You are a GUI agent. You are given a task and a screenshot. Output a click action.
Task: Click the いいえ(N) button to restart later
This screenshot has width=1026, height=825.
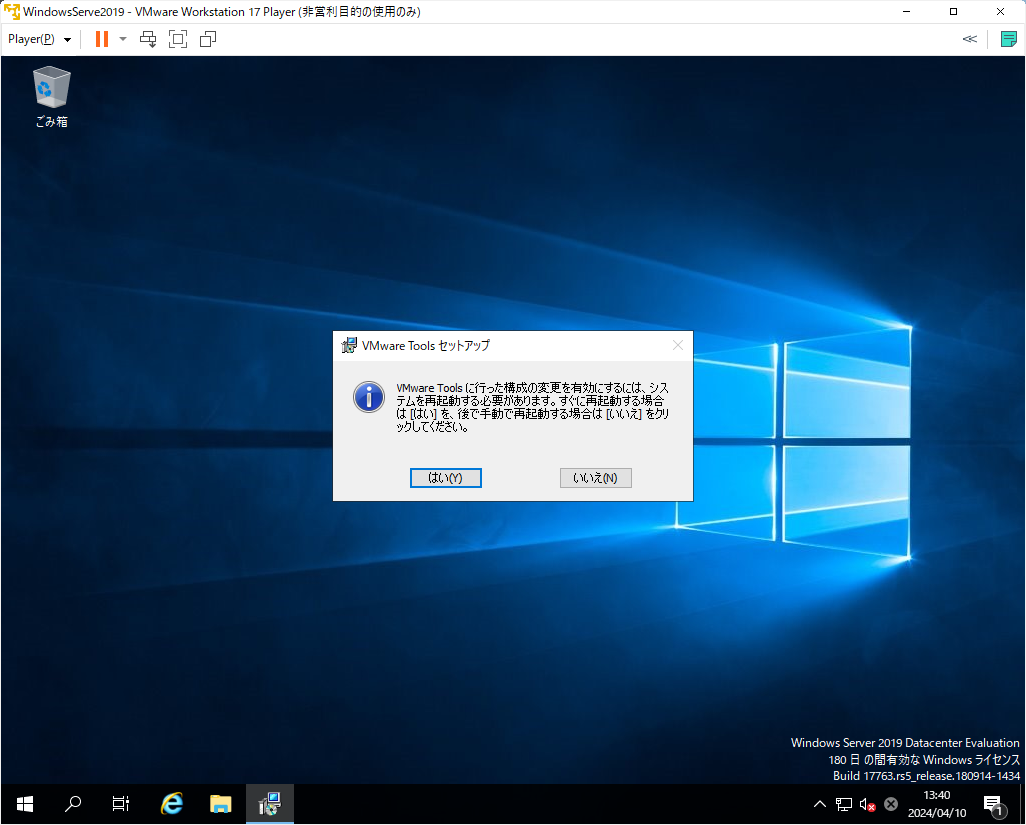pyautogui.click(x=595, y=478)
